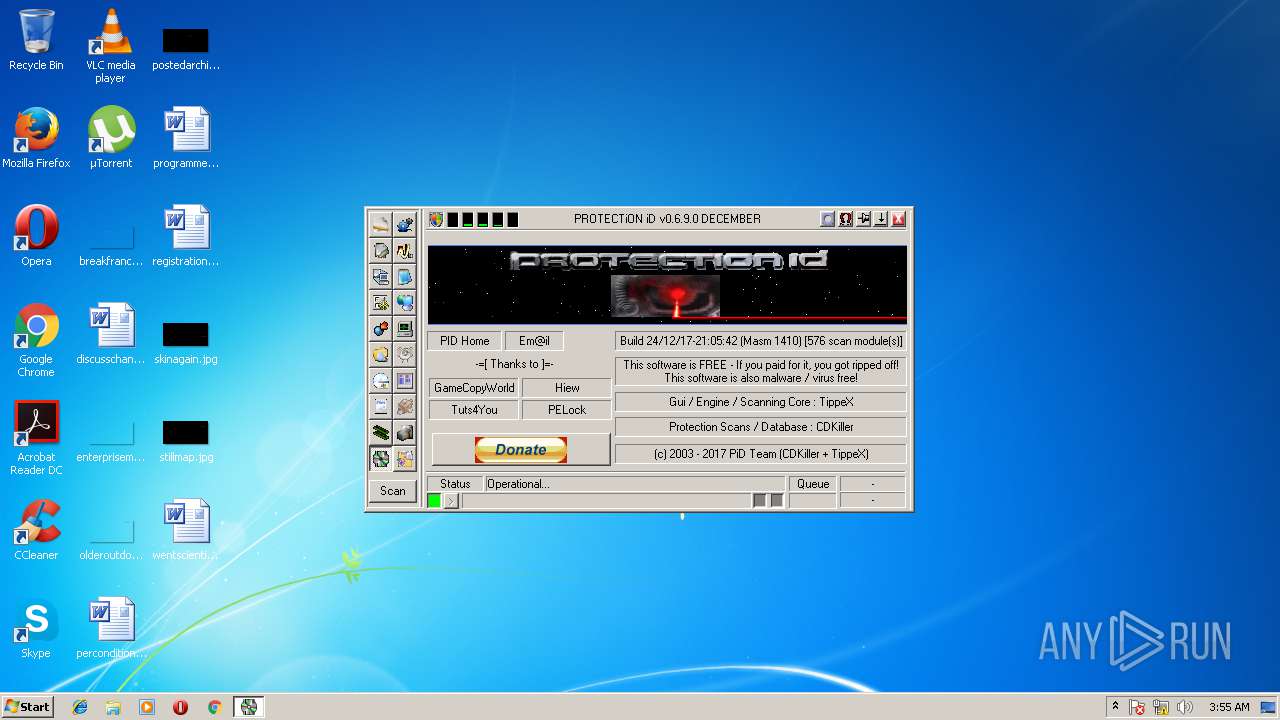Select the VLC media player desktop icon
Image resolution: width=1280 pixels, height=720 pixels.
pos(110,46)
